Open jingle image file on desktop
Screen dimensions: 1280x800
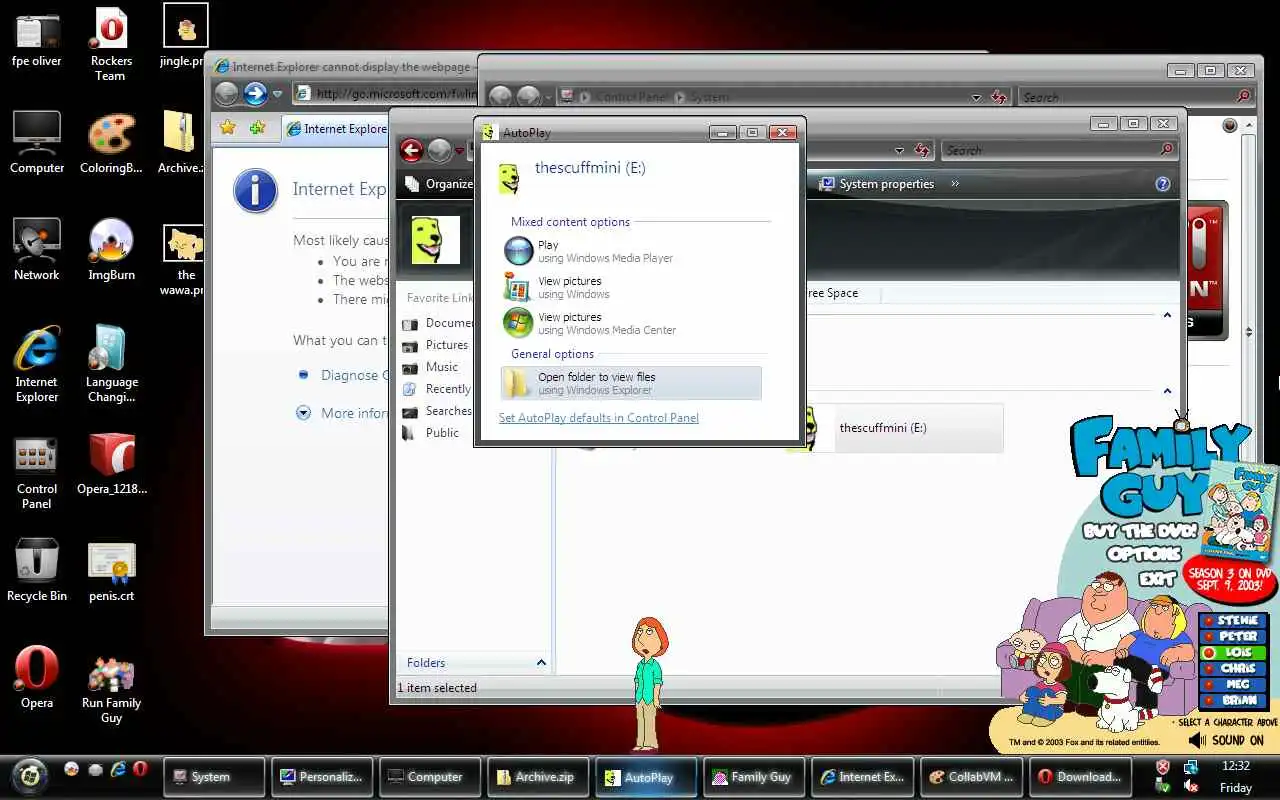(185, 36)
